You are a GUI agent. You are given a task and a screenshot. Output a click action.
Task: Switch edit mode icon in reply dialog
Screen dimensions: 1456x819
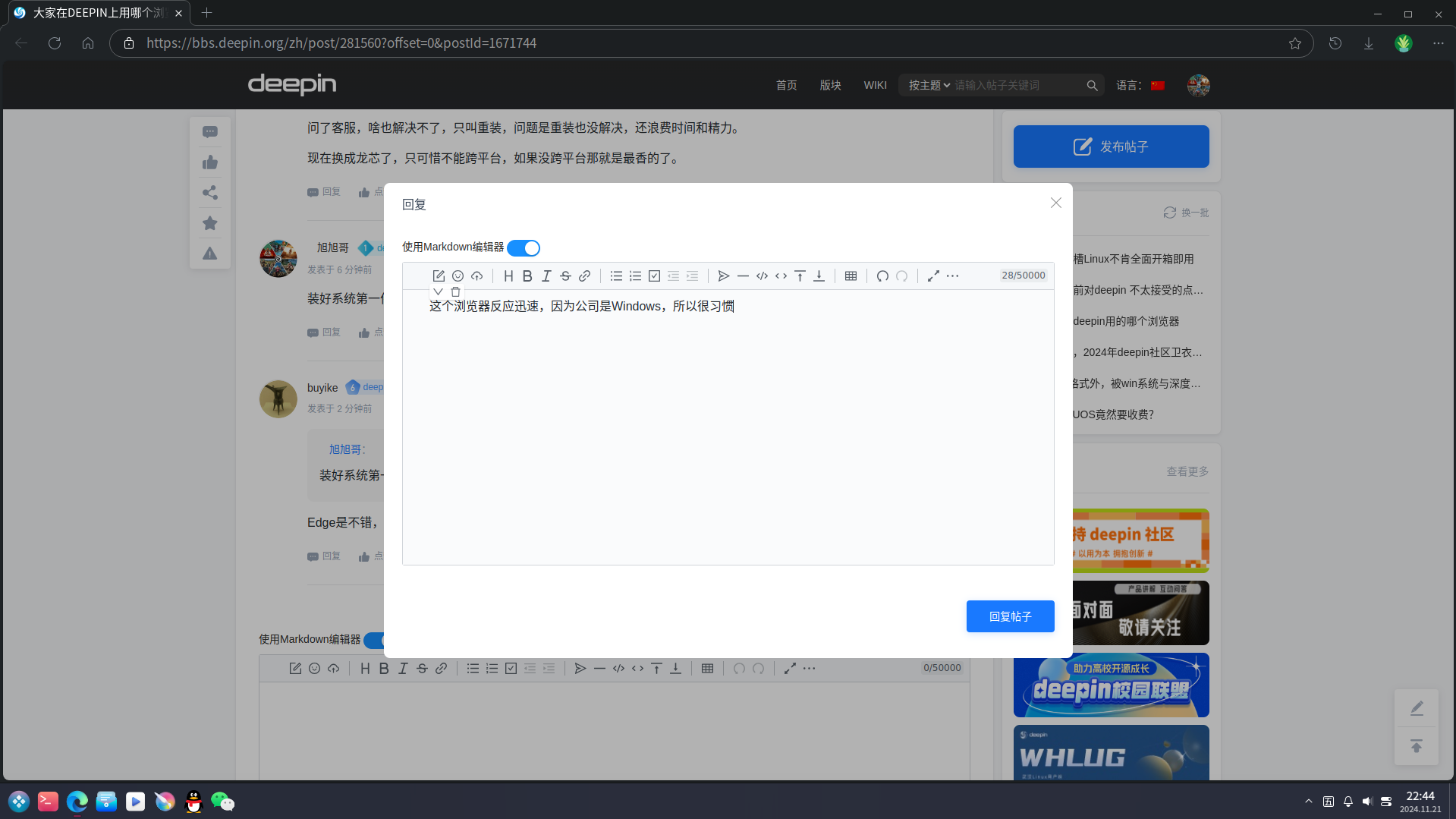click(439, 276)
